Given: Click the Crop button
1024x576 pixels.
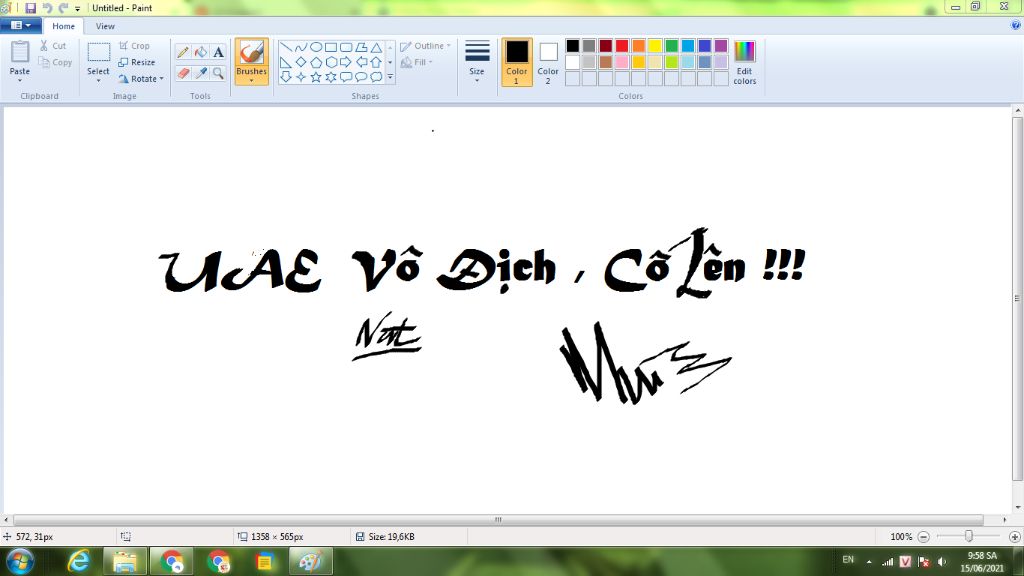Looking at the screenshot, I should tap(135, 46).
